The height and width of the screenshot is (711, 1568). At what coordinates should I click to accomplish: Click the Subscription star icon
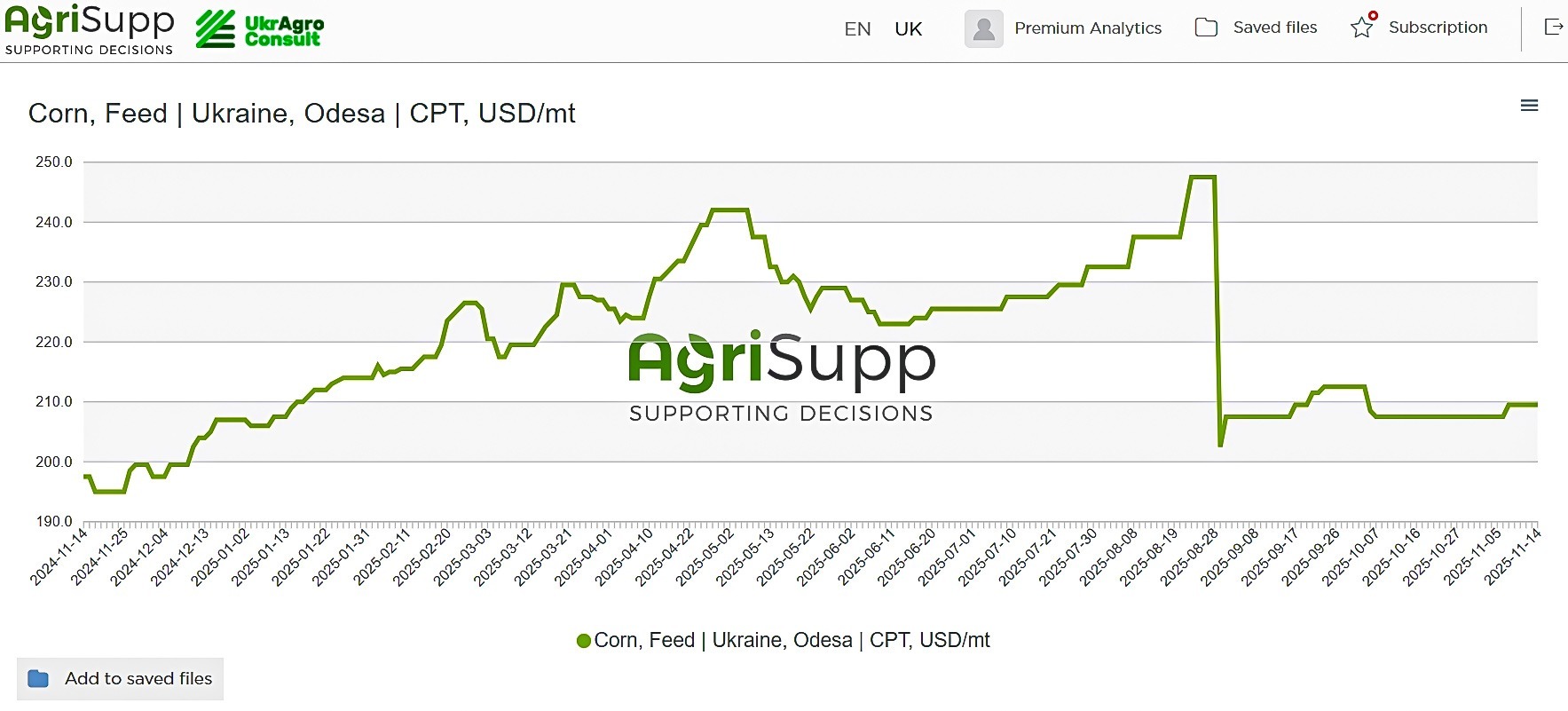pos(1362,28)
